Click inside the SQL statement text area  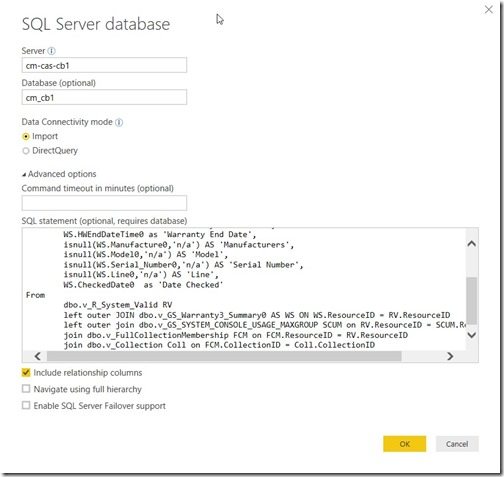(x=244, y=289)
